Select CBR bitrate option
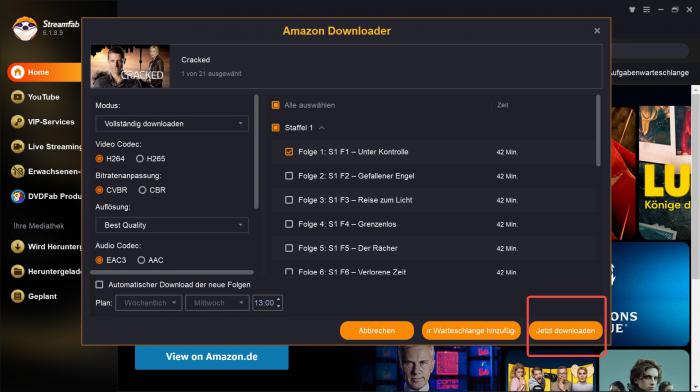Screen dimensions: 700x392 [x=142, y=190]
